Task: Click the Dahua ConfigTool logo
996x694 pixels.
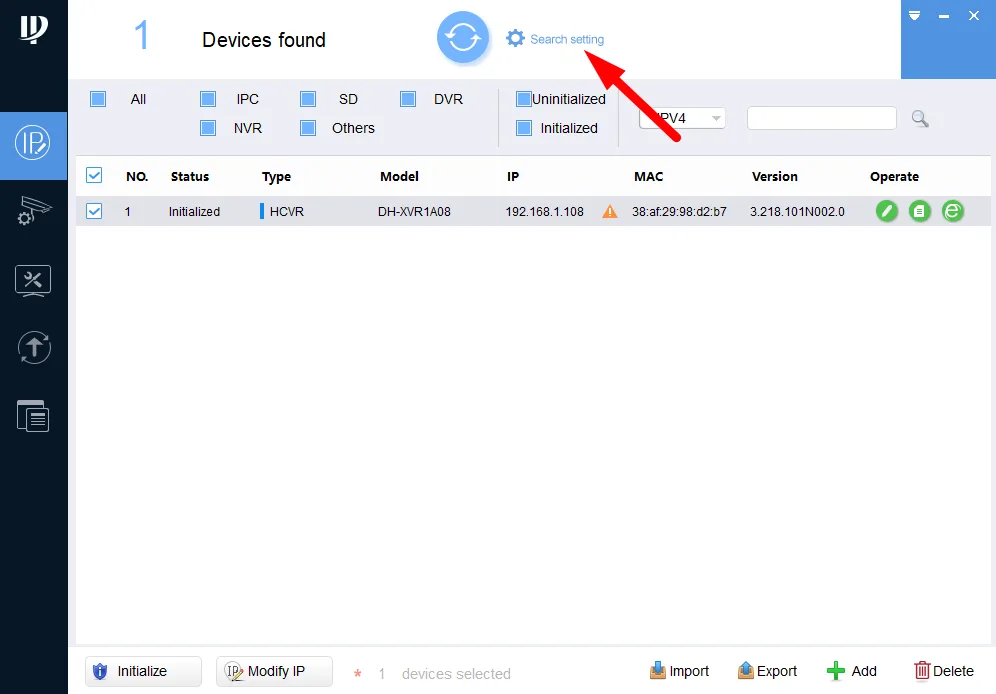Action: point(33,29)
